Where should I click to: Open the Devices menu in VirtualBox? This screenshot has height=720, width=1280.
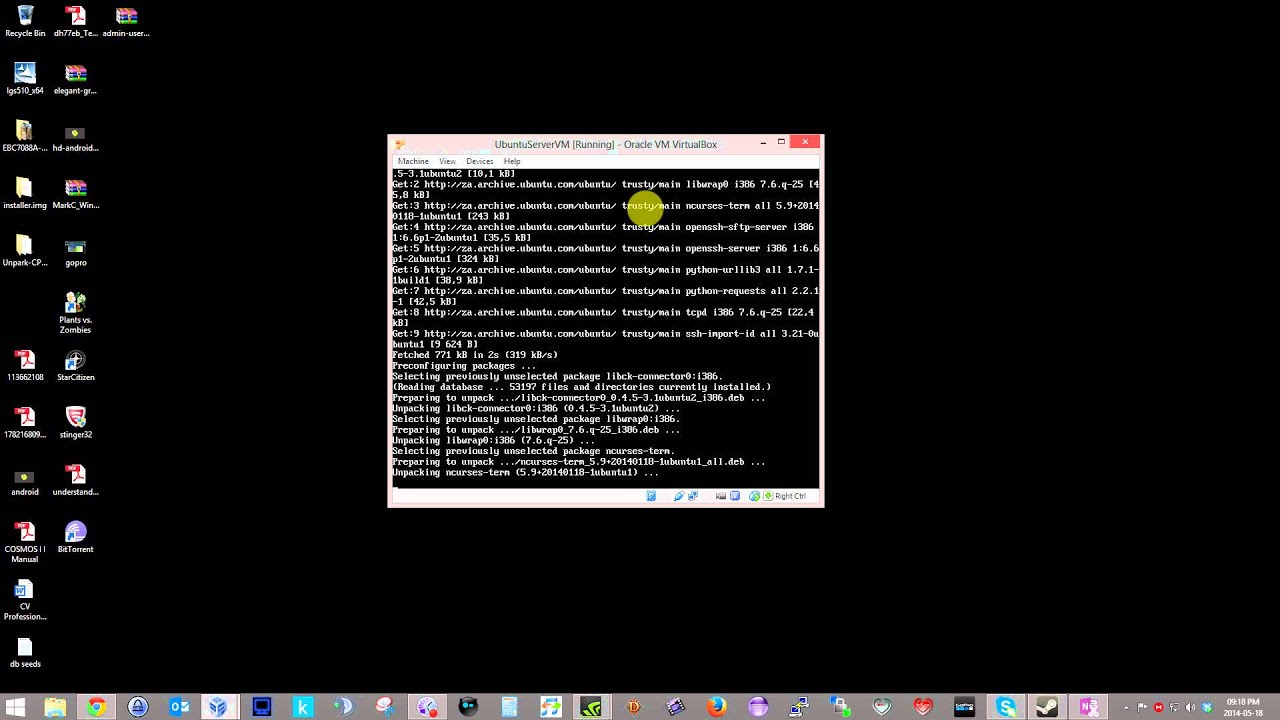[479, 161]
